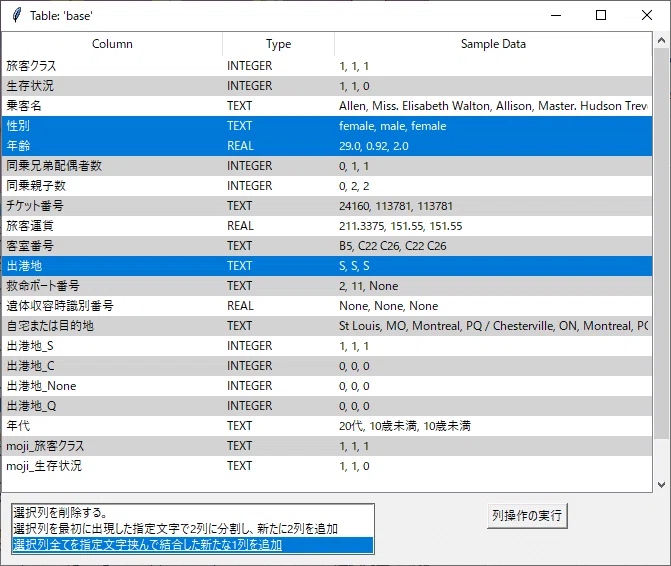Select the 年齢 row
The height and width of the screenshot is (566, 671).
tap(327, 146)
